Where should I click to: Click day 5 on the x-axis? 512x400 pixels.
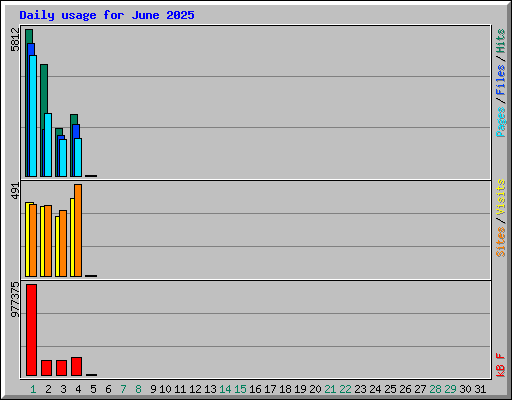pyautogui.click(x=93, y=389)
